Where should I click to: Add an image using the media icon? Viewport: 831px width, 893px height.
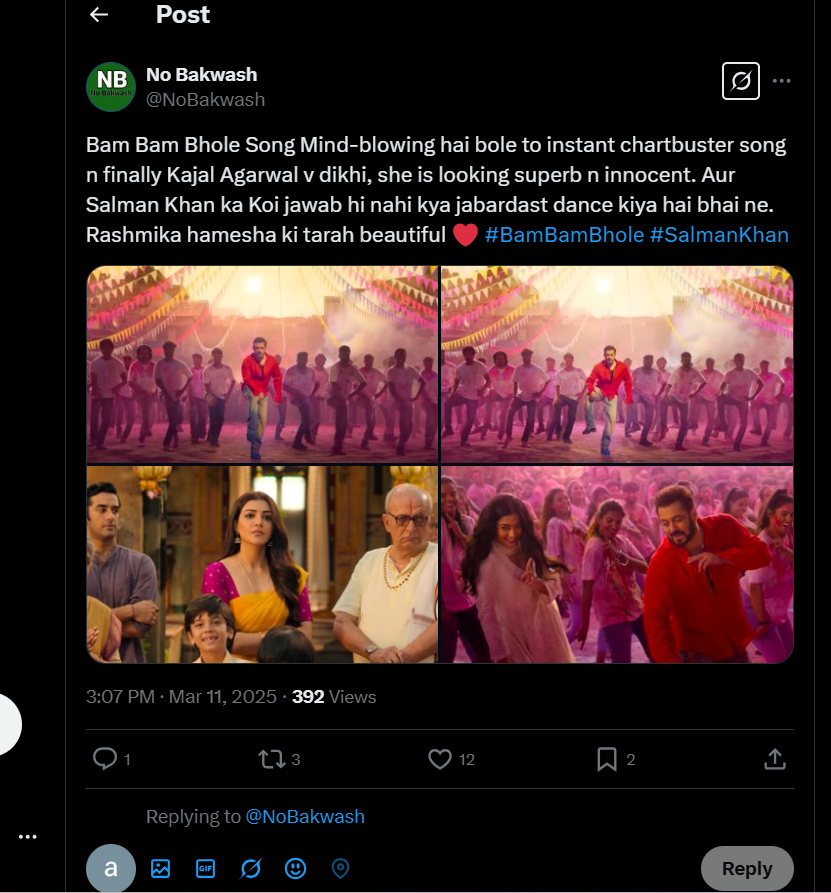click(x=160, y=868)
